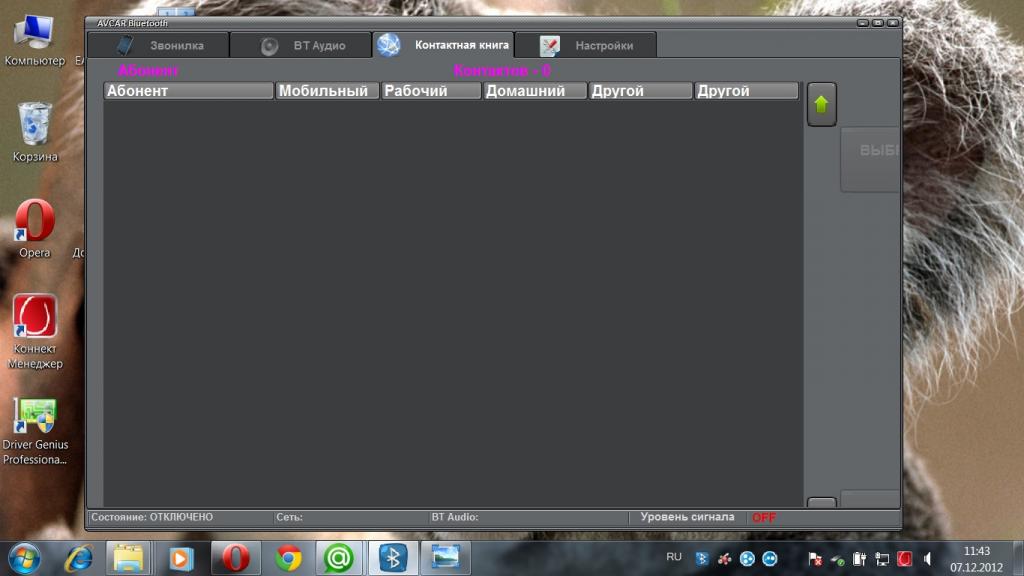Open Google Chrome from the taskbar

point(289,557)
